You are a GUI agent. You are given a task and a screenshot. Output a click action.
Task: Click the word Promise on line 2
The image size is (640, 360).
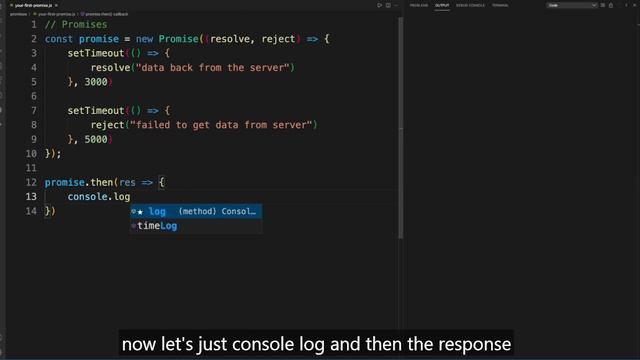[179, 39]
